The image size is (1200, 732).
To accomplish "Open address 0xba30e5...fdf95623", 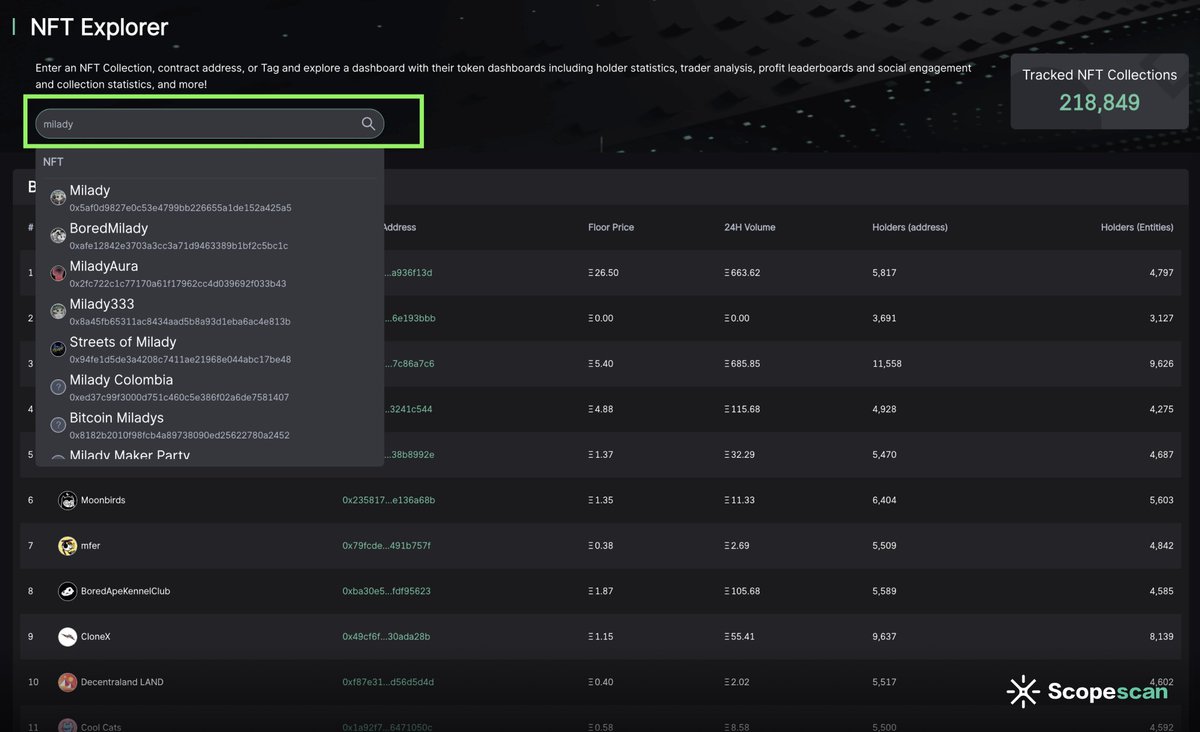I will [387, 591].
